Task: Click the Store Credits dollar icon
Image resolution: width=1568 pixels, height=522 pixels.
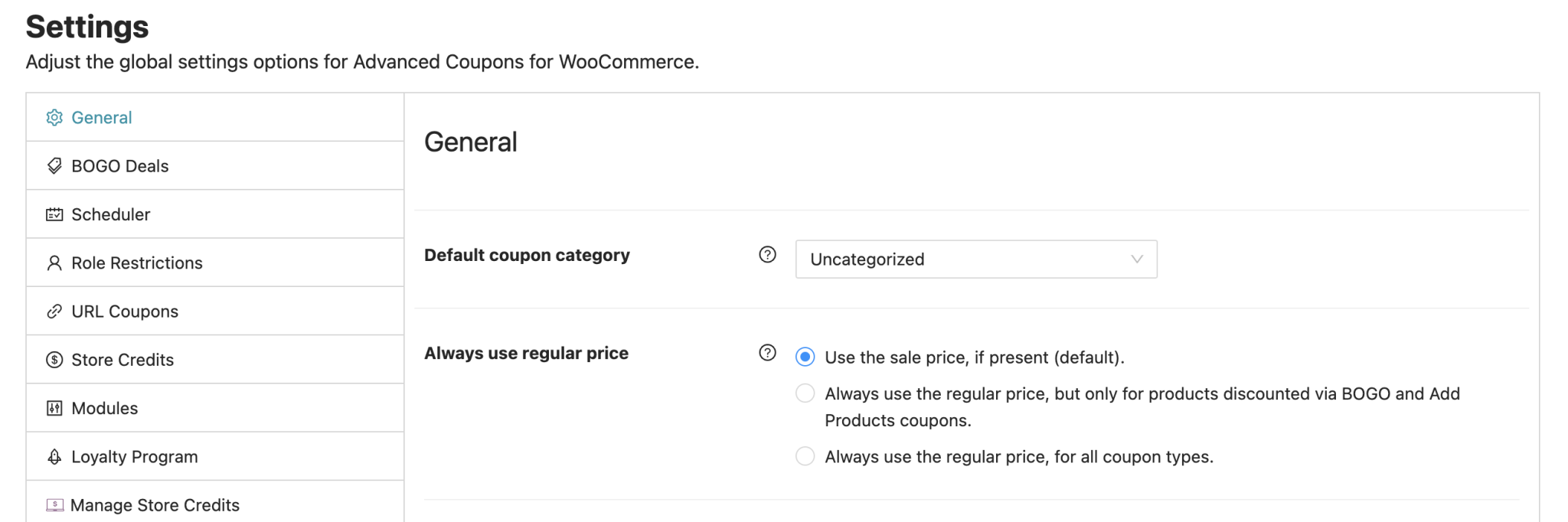Action: 54,360
